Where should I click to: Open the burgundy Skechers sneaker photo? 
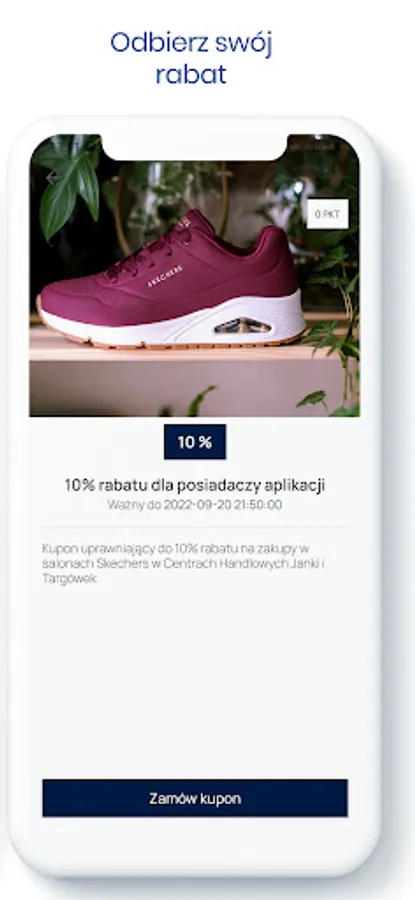(195, 276)
